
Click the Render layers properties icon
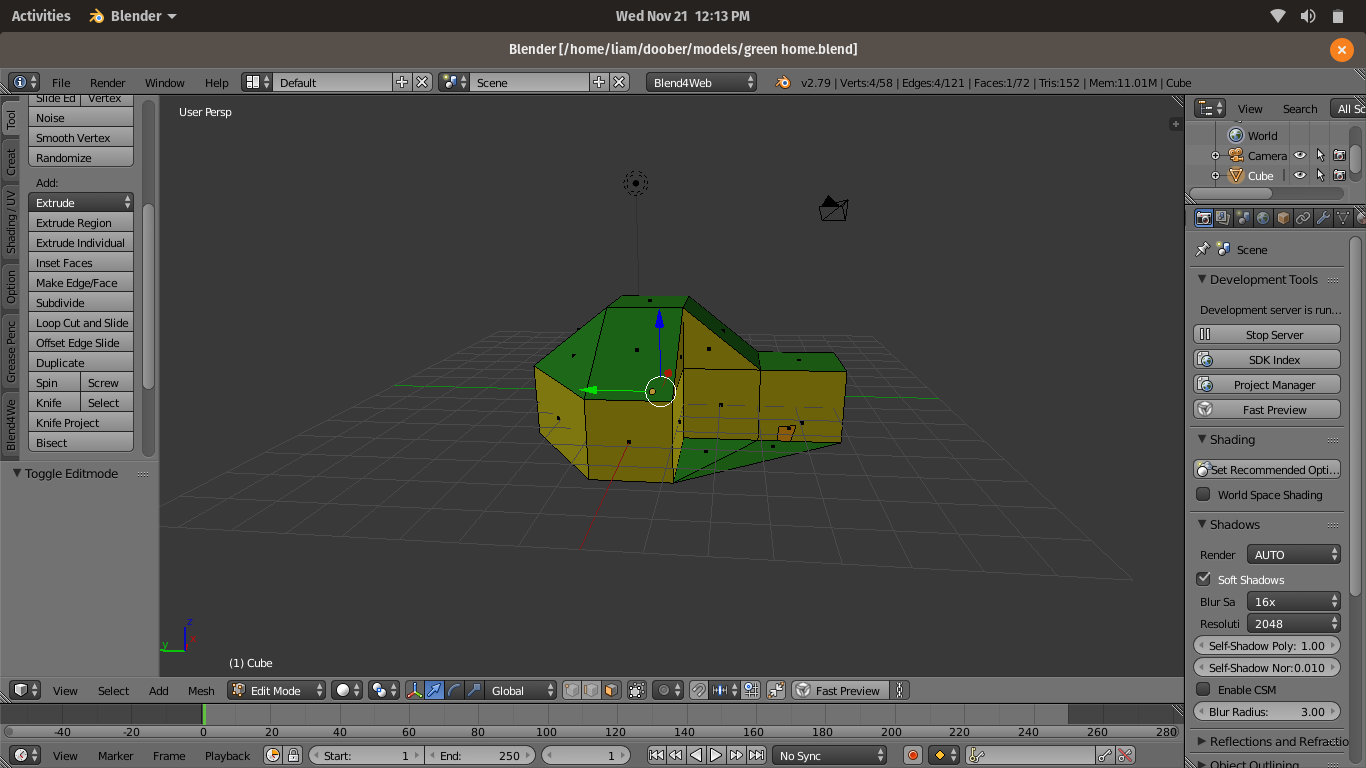[x=1223, y=218]
